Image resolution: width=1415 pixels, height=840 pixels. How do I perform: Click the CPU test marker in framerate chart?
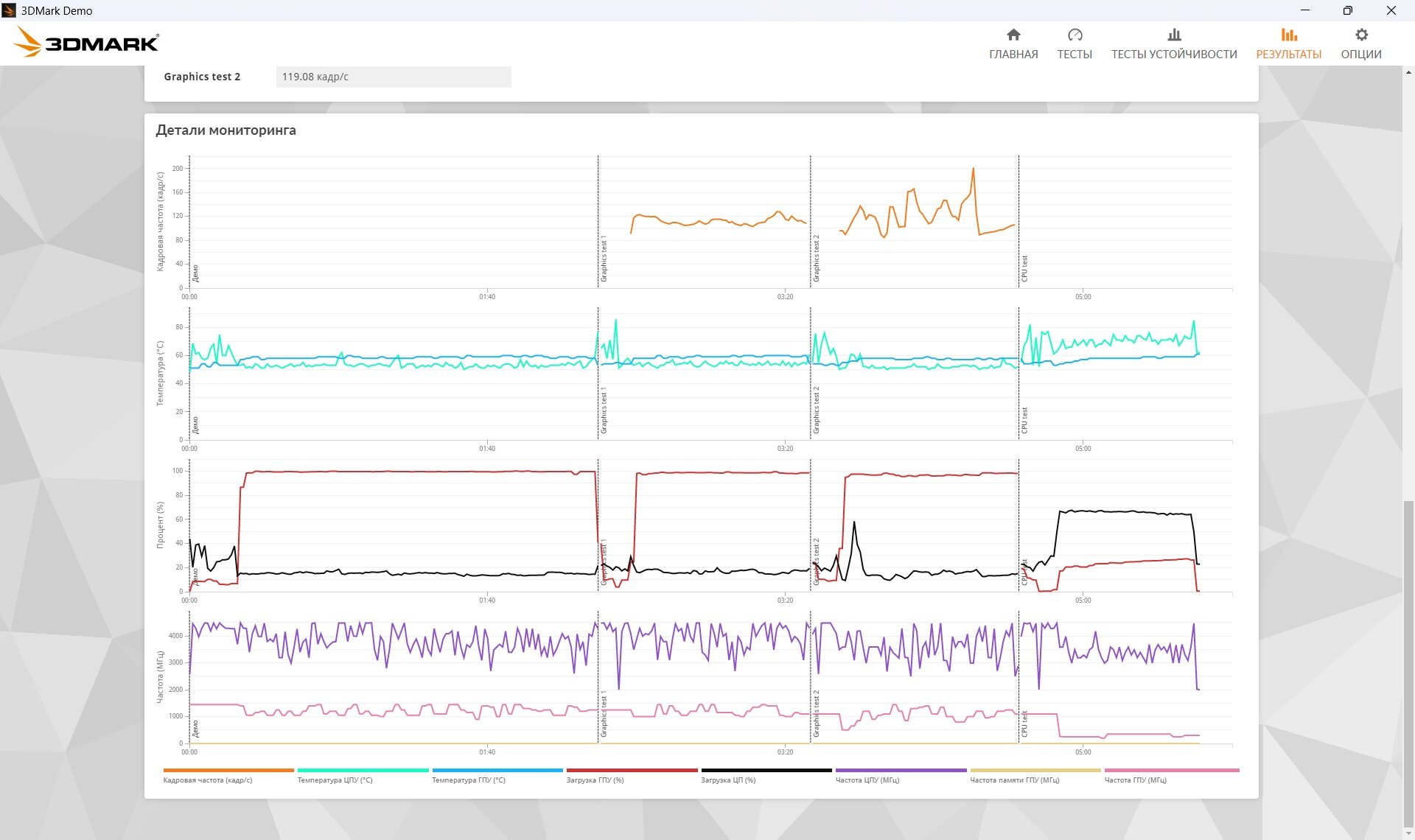[1024, 269]
